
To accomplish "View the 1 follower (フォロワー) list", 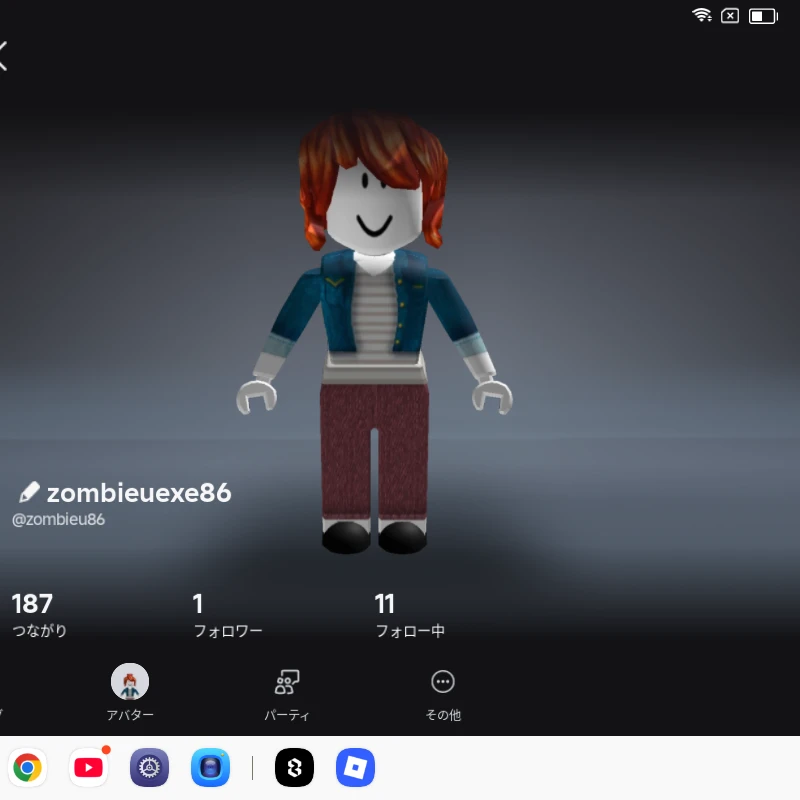I will coord(228,614).
